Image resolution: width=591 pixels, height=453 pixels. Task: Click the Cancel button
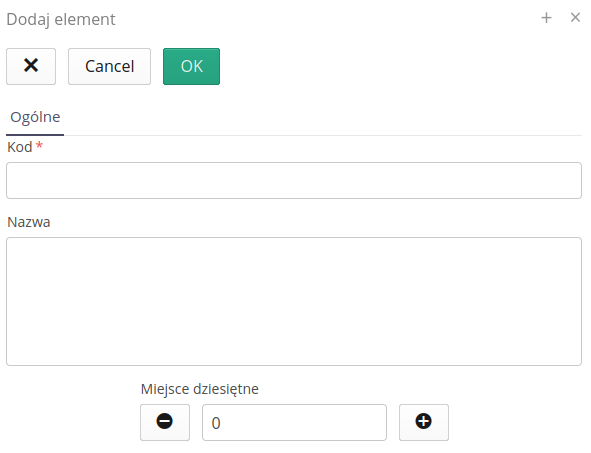coord(109,66)
